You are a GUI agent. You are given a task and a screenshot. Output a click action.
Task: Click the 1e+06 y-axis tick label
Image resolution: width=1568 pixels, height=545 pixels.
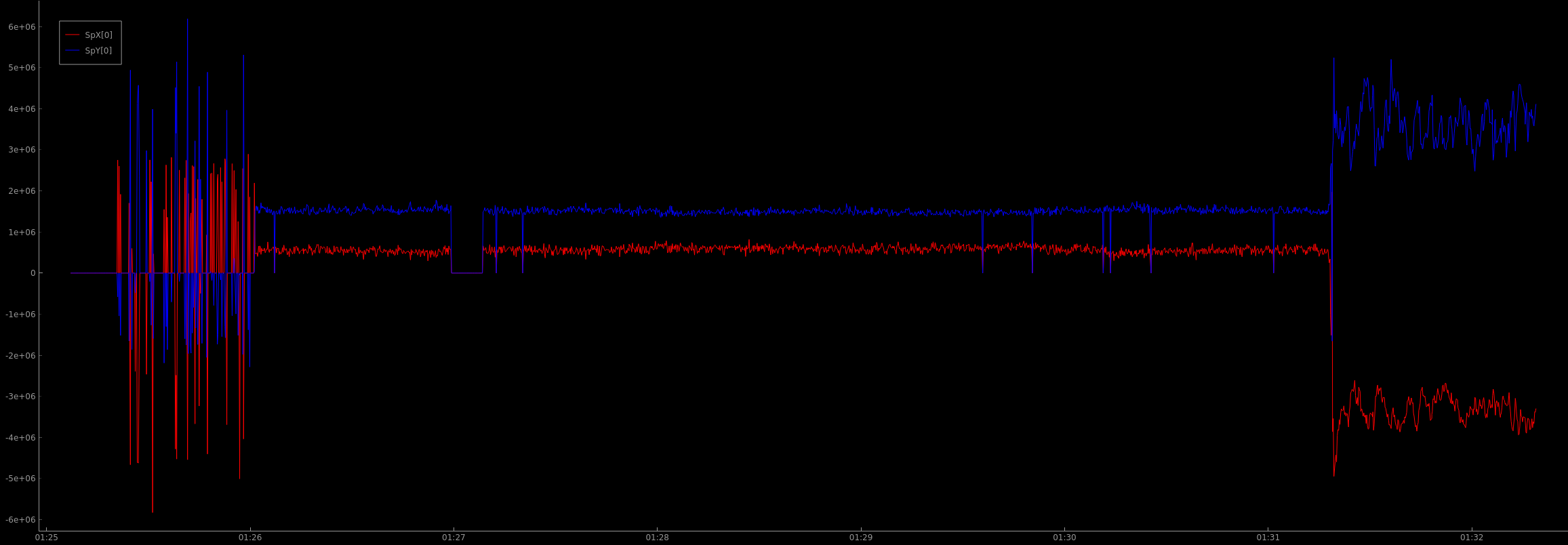[22, 233]
